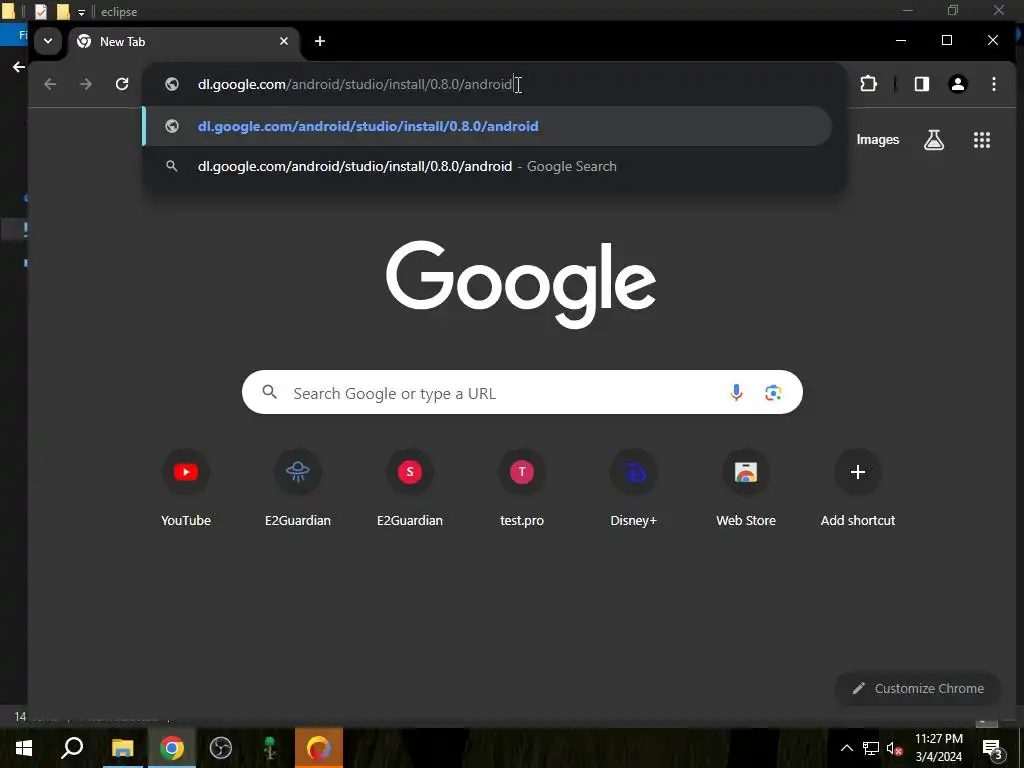Click the address bar URL text
This screenshot has width=1024, height=768.
click(x=355, y=84)
